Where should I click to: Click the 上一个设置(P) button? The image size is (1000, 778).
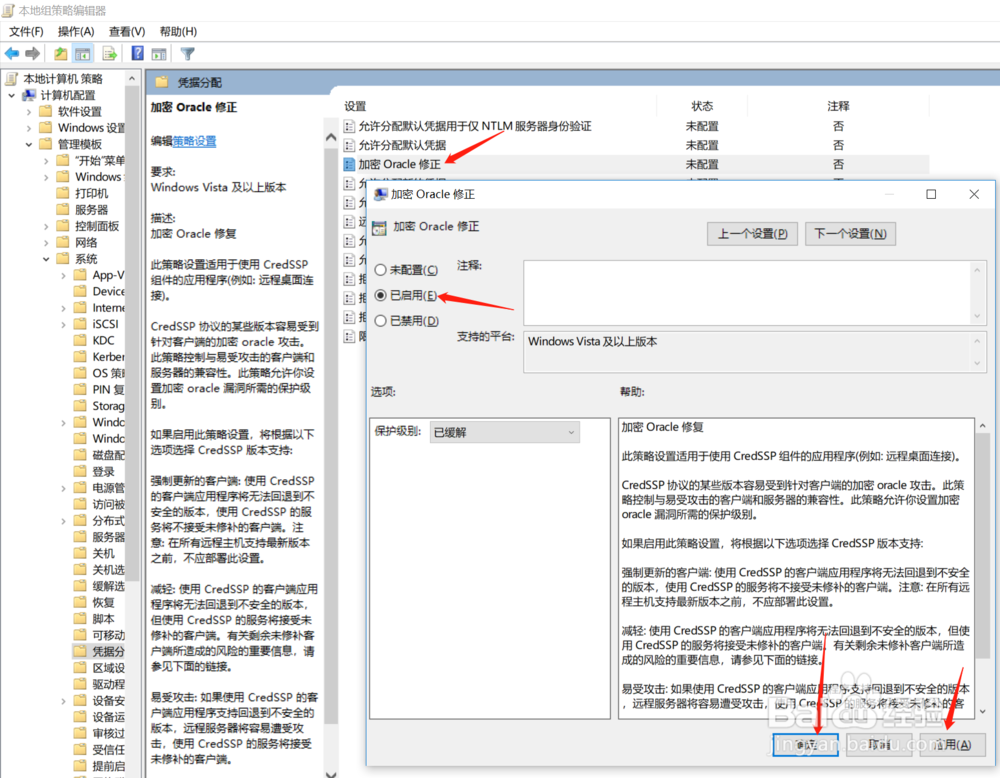752,234
